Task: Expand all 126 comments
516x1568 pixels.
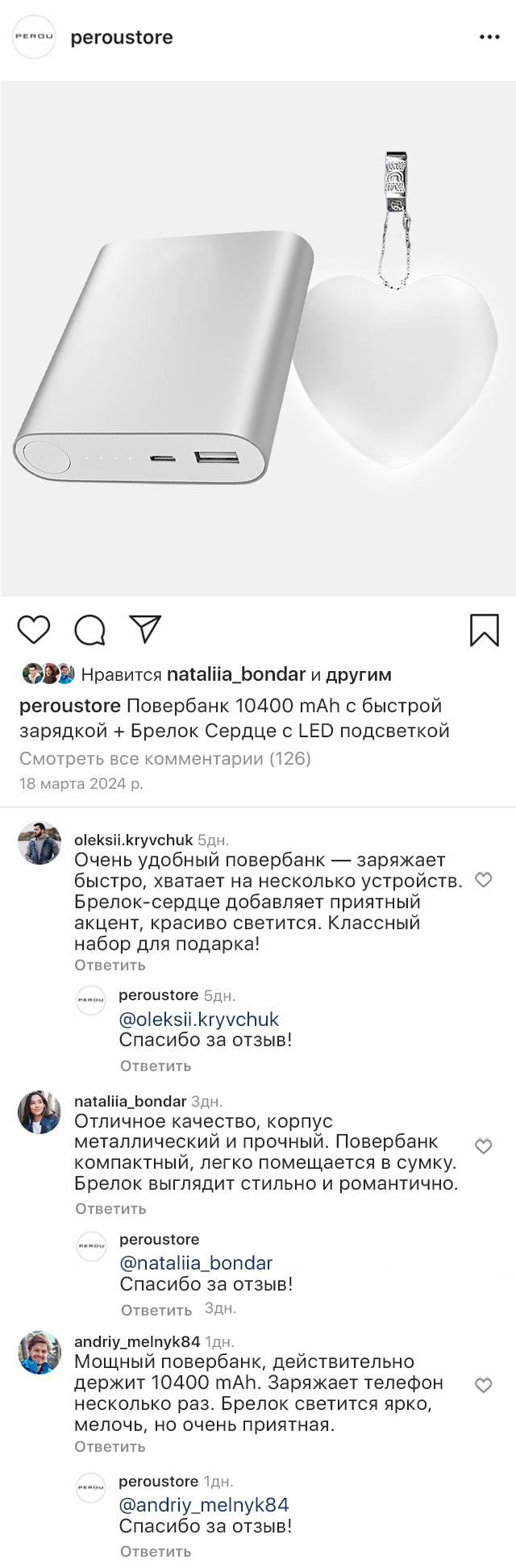Action: (165, 758)
